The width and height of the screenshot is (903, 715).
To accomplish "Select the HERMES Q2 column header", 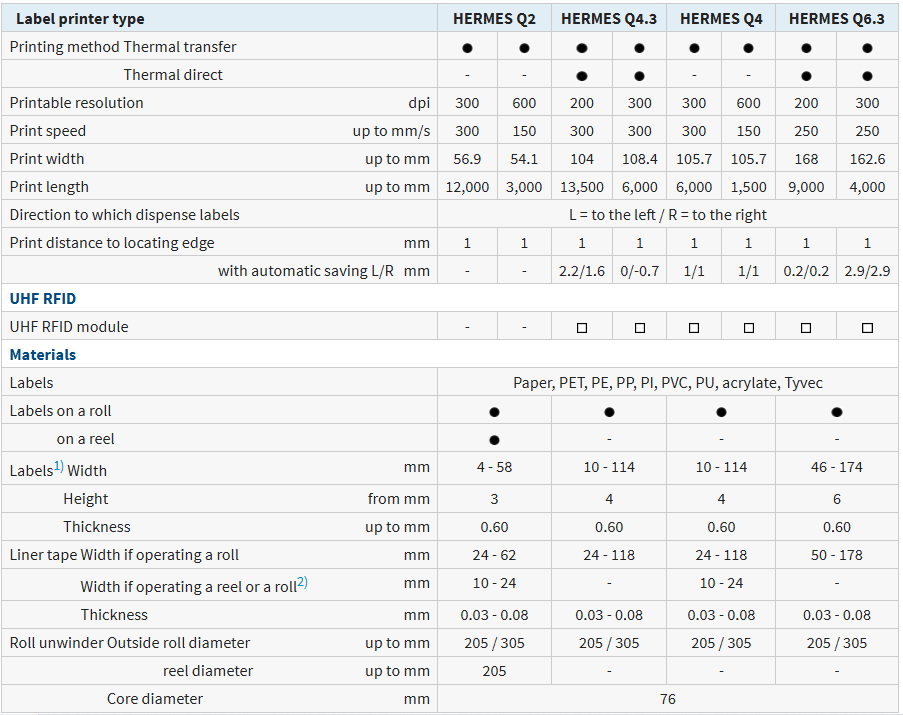I will coord(494,19).
